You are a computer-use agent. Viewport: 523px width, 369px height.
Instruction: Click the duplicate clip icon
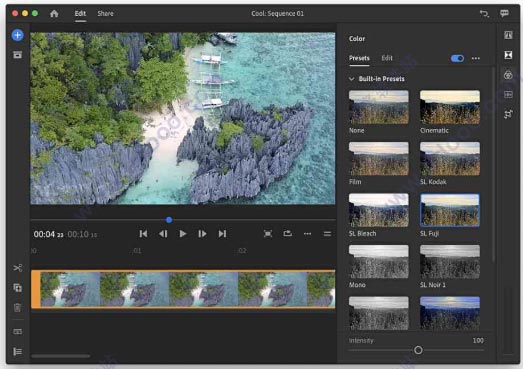18,288
